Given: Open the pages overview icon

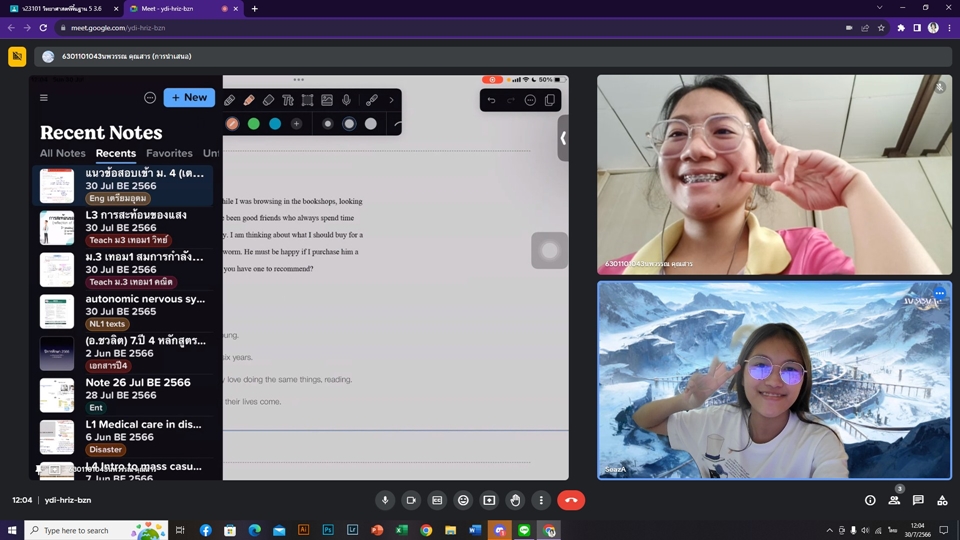Looking at the screenshot, I should pos(550,100).
